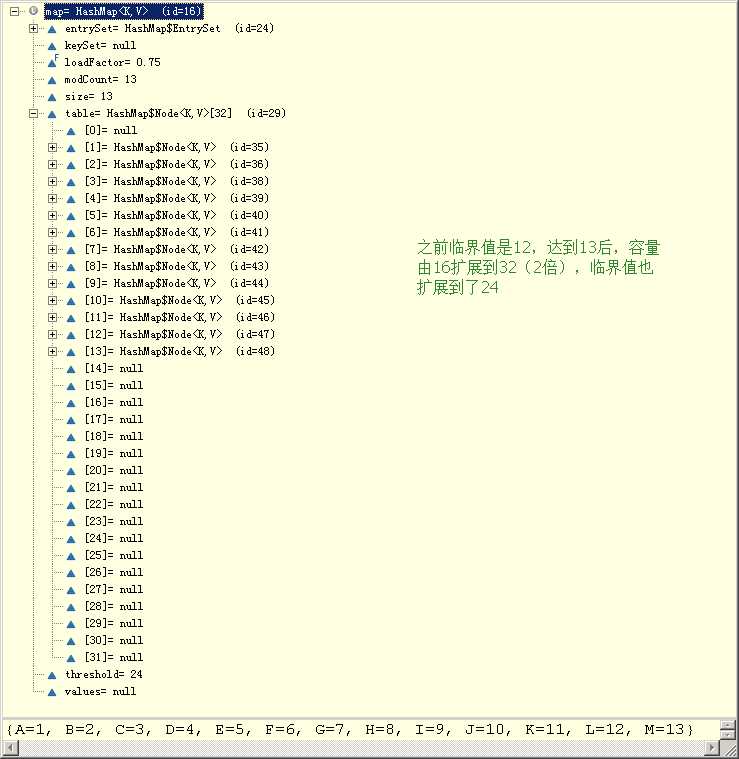Viewport: 739px width, 759px height.
Task: Click the triangle icon next to keySet
Action: [52, 46]
